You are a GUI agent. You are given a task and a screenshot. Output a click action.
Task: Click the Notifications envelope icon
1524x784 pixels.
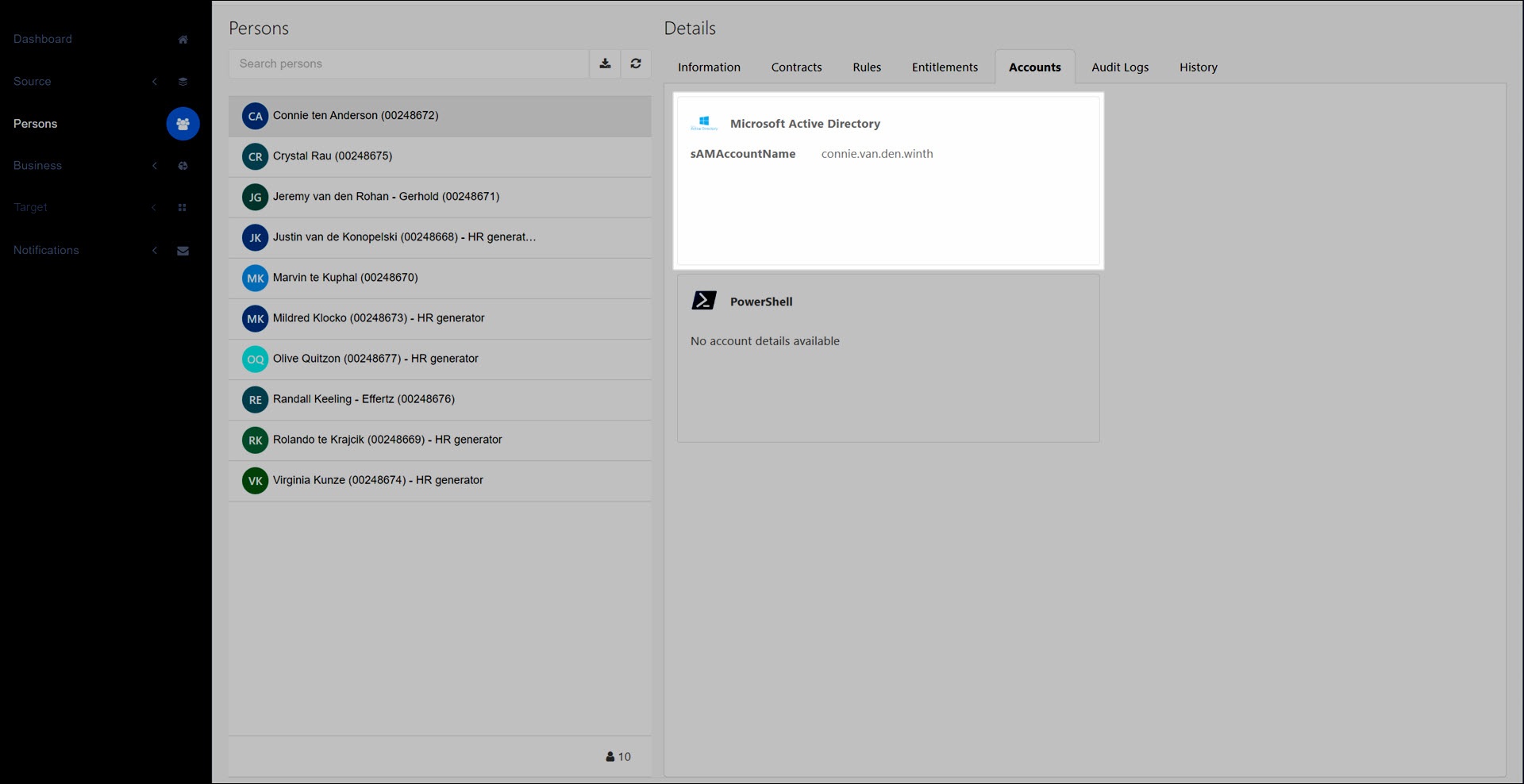(183, 251)
